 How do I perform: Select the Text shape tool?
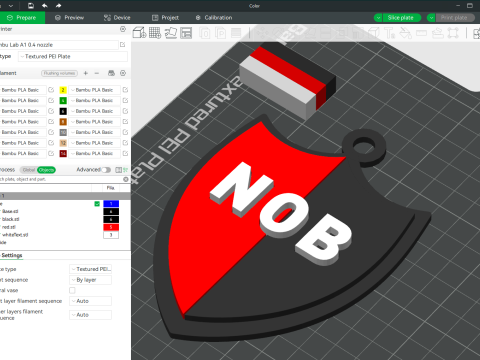[389, 33]
